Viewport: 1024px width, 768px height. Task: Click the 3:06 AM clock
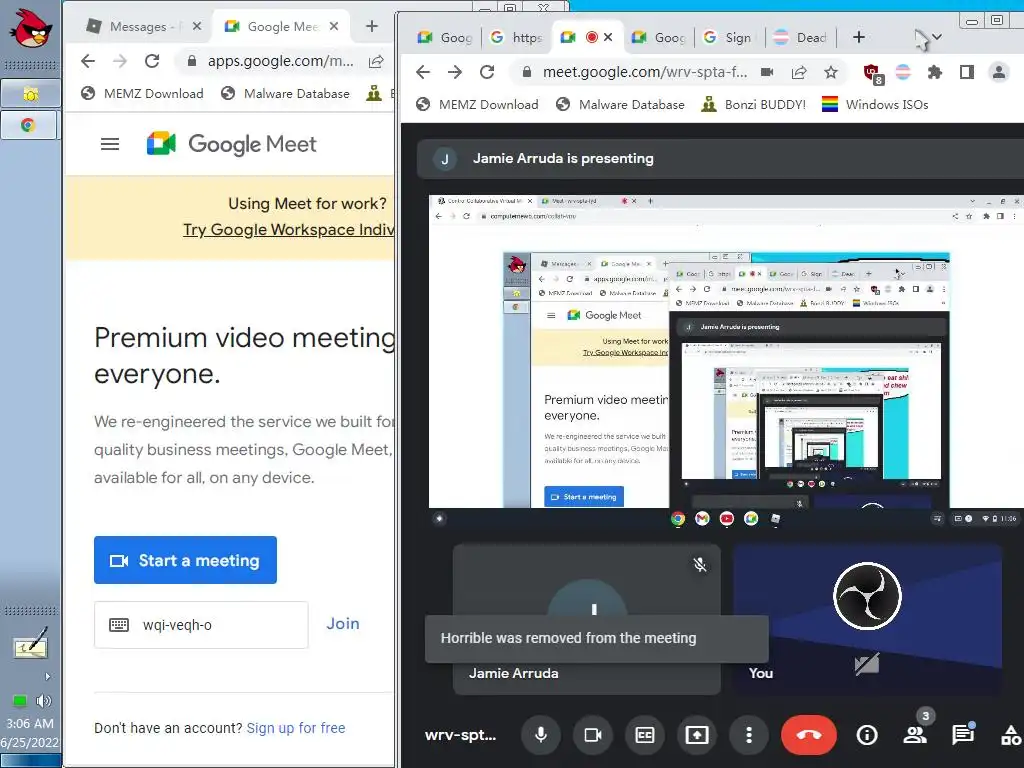(30, 724)
